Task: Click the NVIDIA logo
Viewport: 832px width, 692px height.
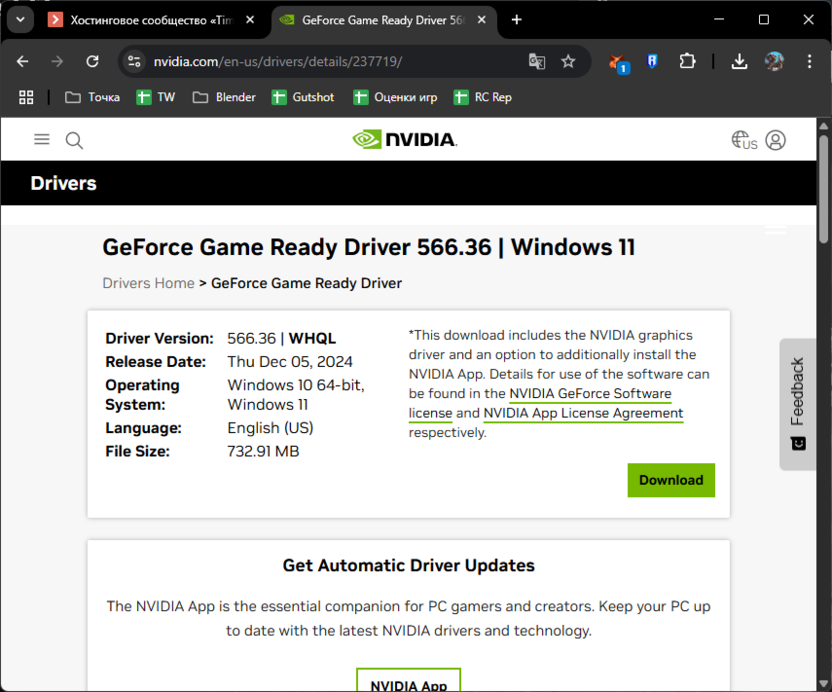Action: (x=405, y=140)
